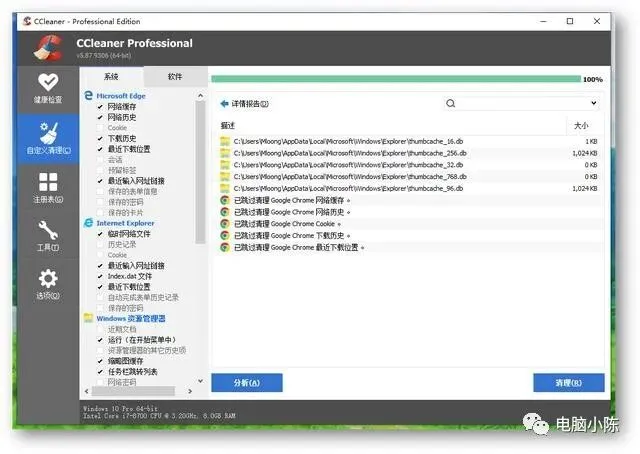Collapse the Internet Explorer section header
The height and width of the screenshot is (454, 640).
pyautogui.click(x=125, y=223)
